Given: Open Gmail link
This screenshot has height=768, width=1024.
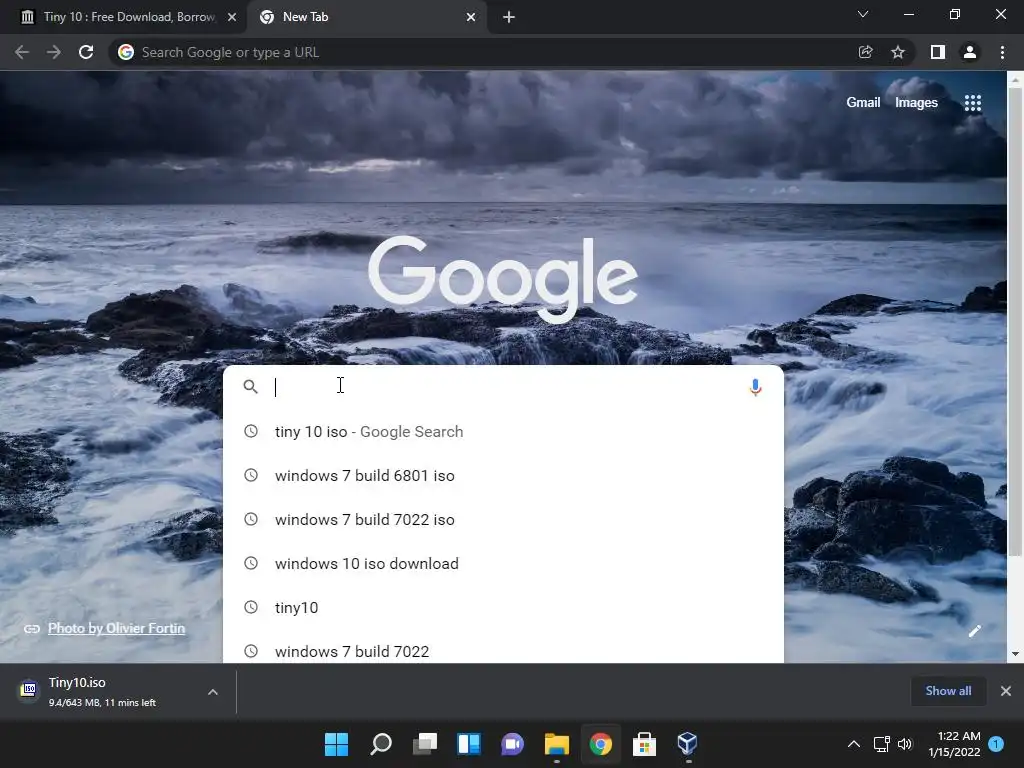Looking at the screenshot, I should click(863, 103).
